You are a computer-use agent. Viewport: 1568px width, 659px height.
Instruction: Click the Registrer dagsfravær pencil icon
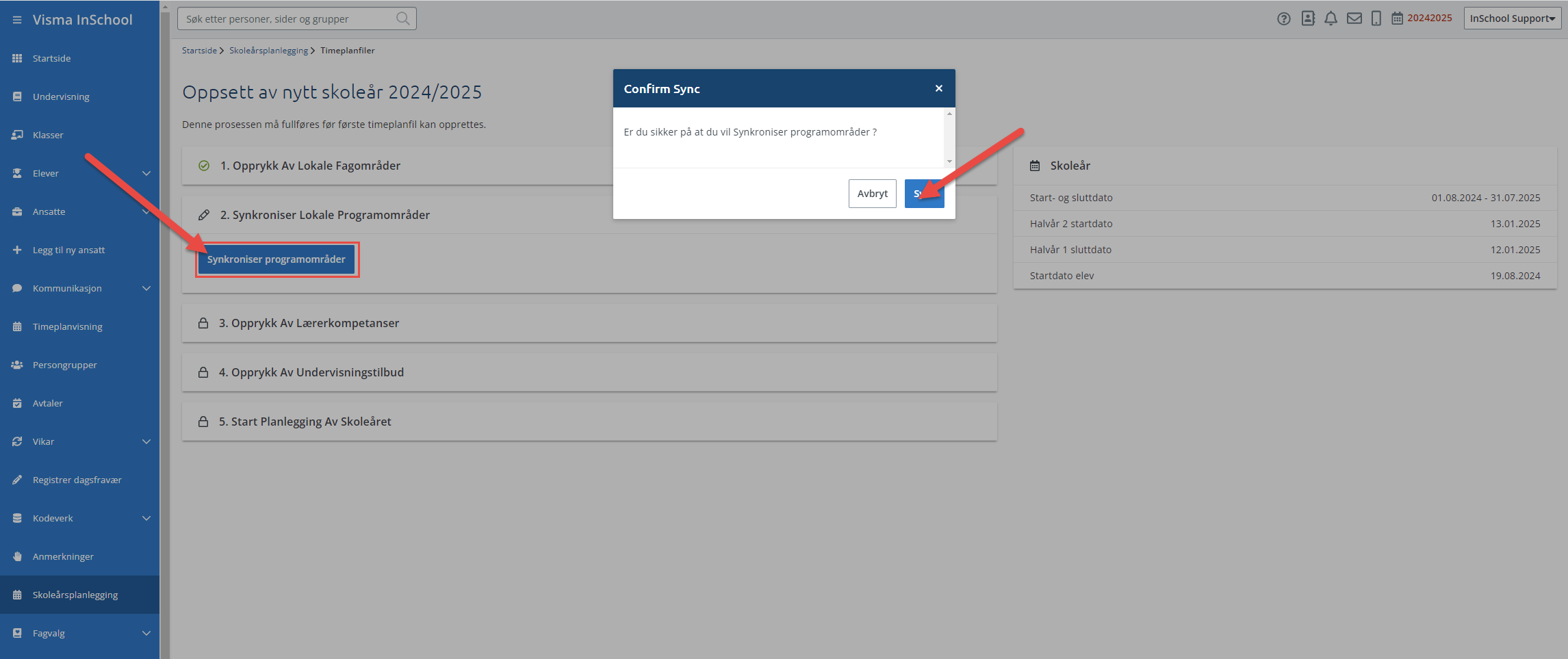click(17, 480)
